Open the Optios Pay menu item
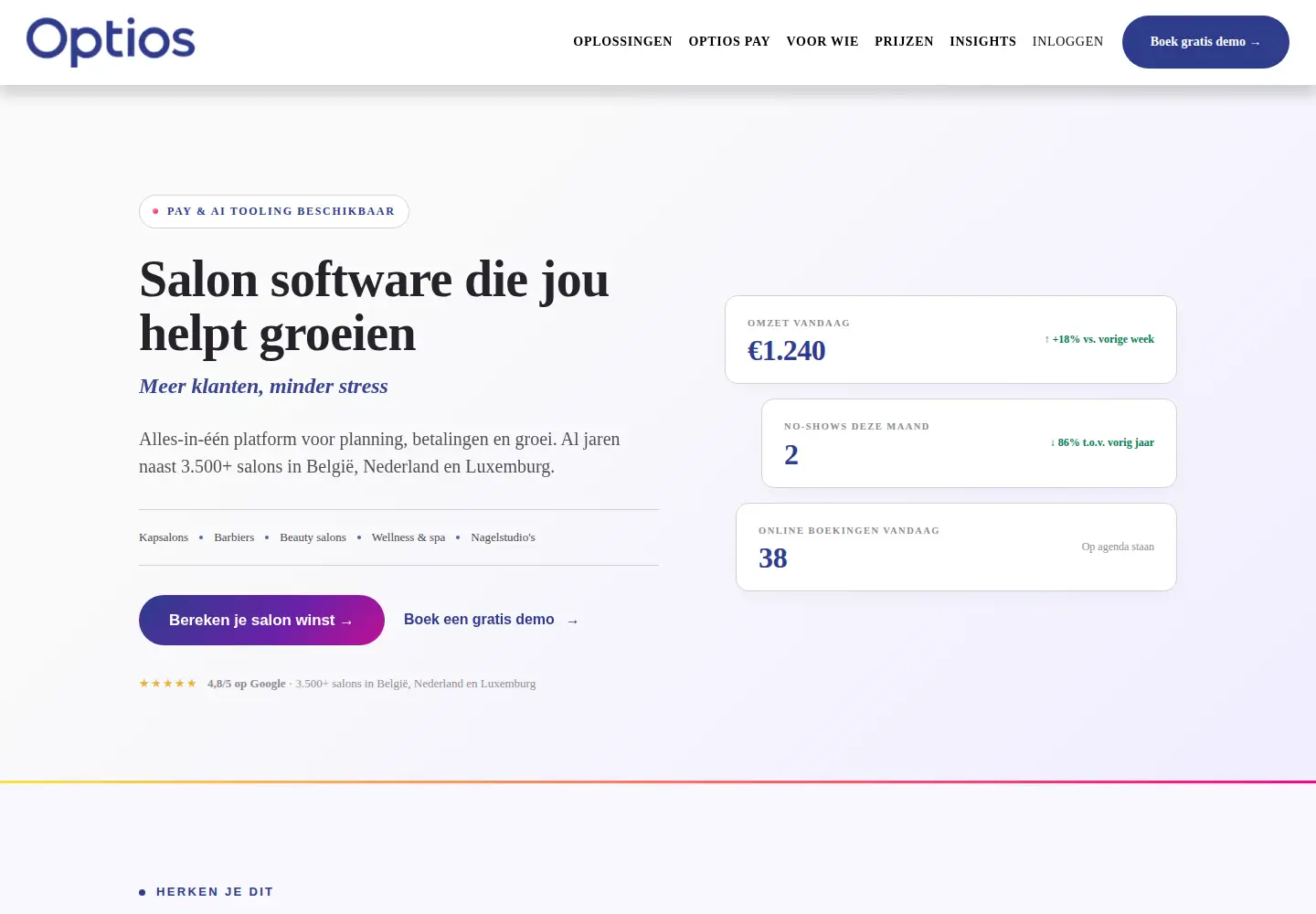Screen dimensions: 1316x914 729,41
